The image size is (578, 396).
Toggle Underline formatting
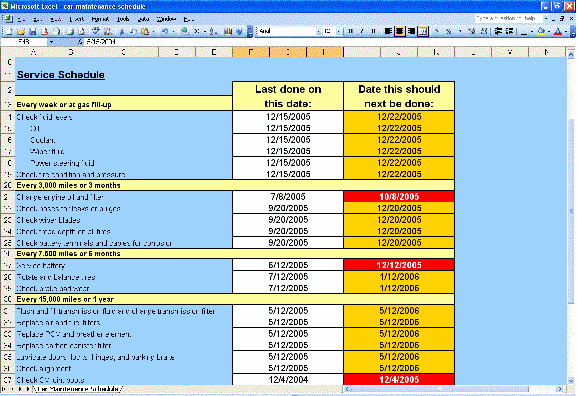click(x=373, y=31)
